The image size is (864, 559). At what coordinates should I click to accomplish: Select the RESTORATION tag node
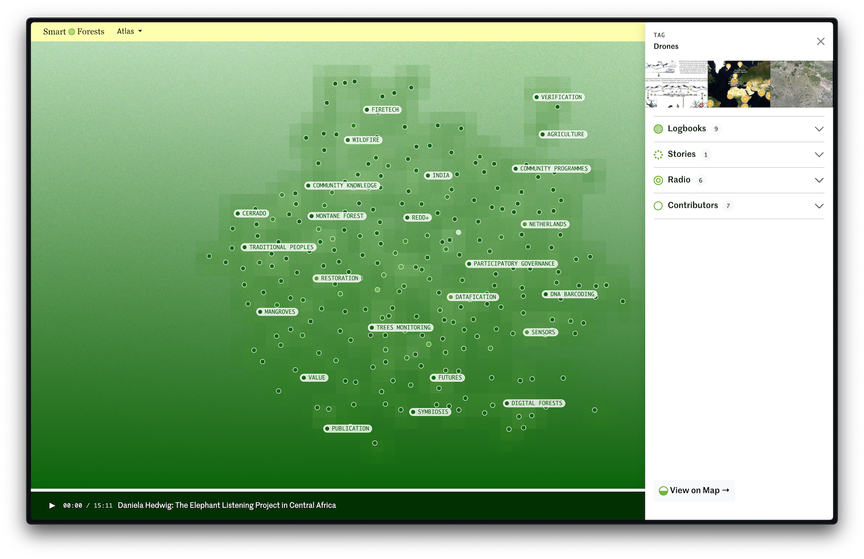pyautogui.click(x=337, y=278)
